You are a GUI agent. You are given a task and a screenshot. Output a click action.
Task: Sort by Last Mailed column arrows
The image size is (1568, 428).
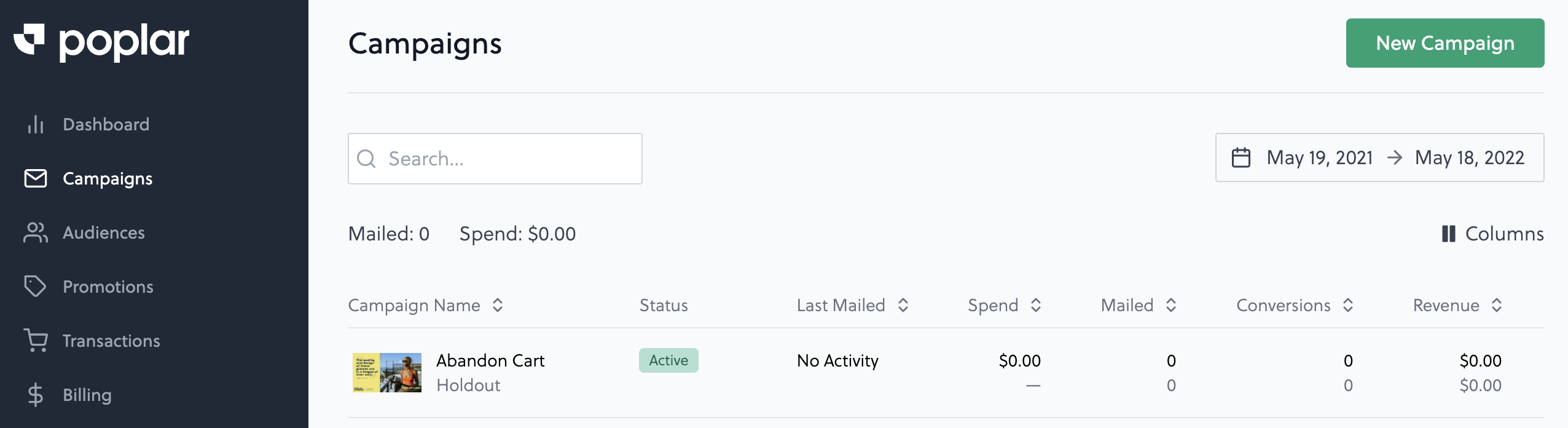(x=903, y=305)
